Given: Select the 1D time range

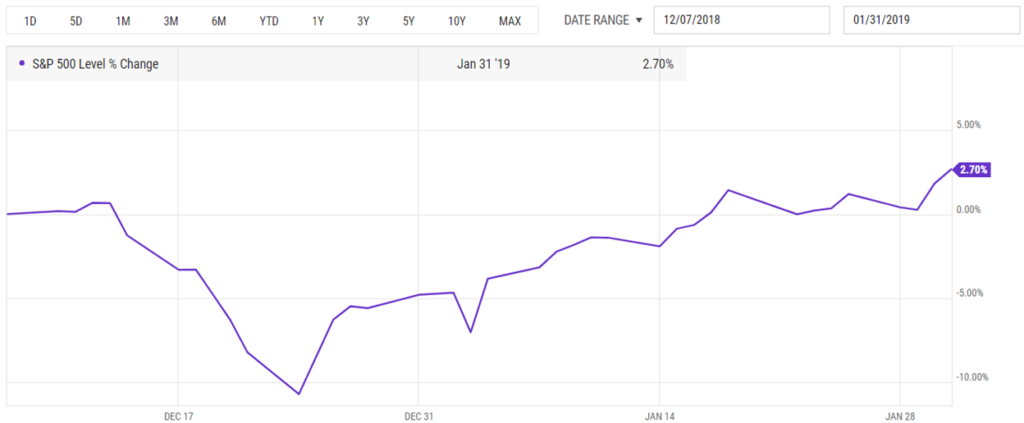Looking at the screenshot, I should (x=30, y=21).
